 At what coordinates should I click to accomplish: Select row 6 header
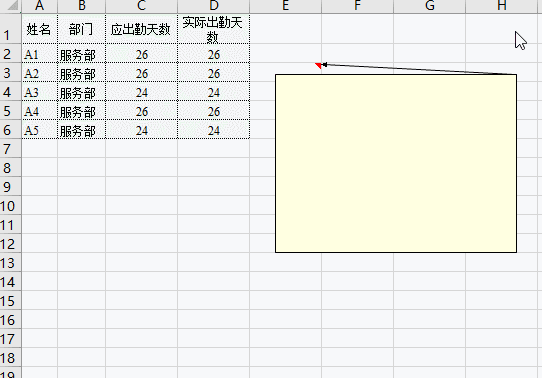[x=10, y=129]
